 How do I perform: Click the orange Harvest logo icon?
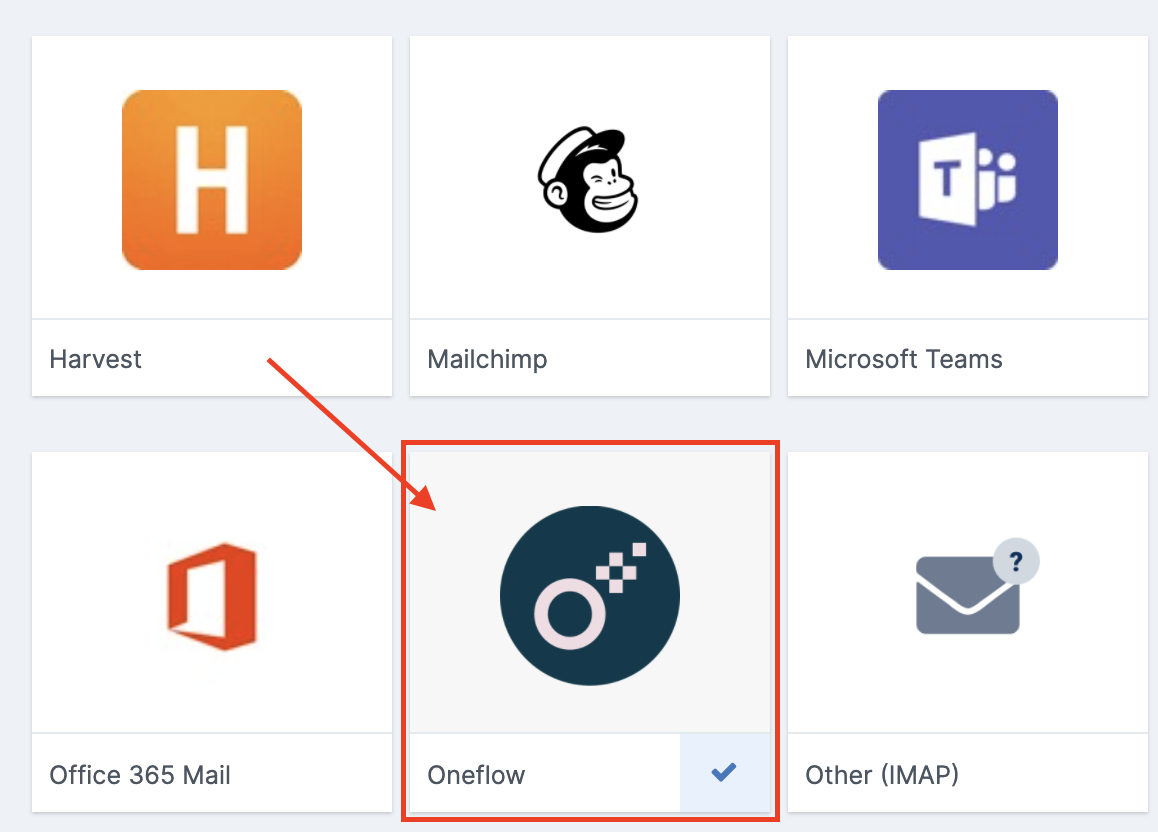[x=212, y=180]
